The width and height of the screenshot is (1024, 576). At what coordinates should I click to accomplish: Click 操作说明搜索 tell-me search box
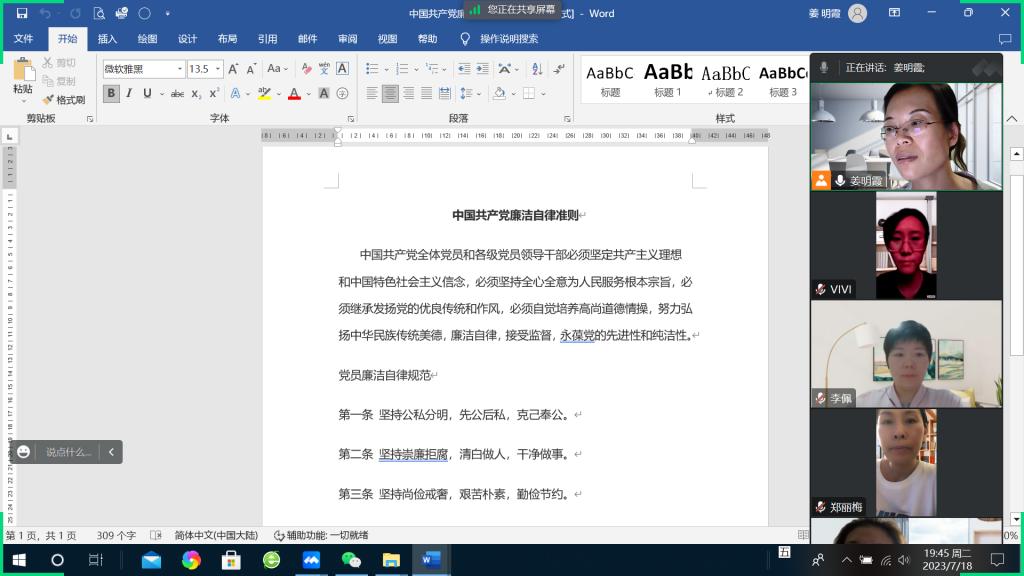pos(508,39)
